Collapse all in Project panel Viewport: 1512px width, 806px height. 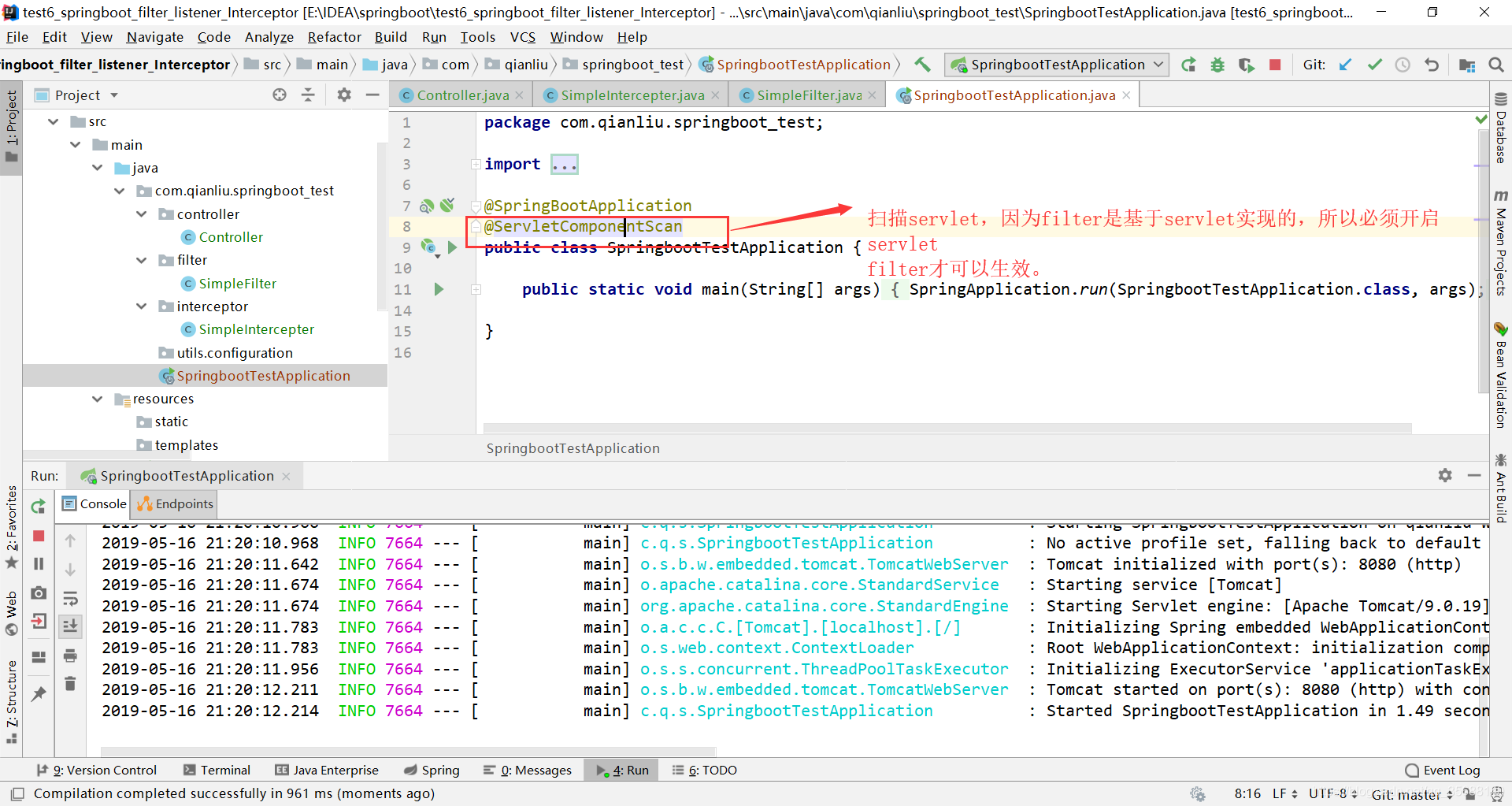tap(308, 95)
